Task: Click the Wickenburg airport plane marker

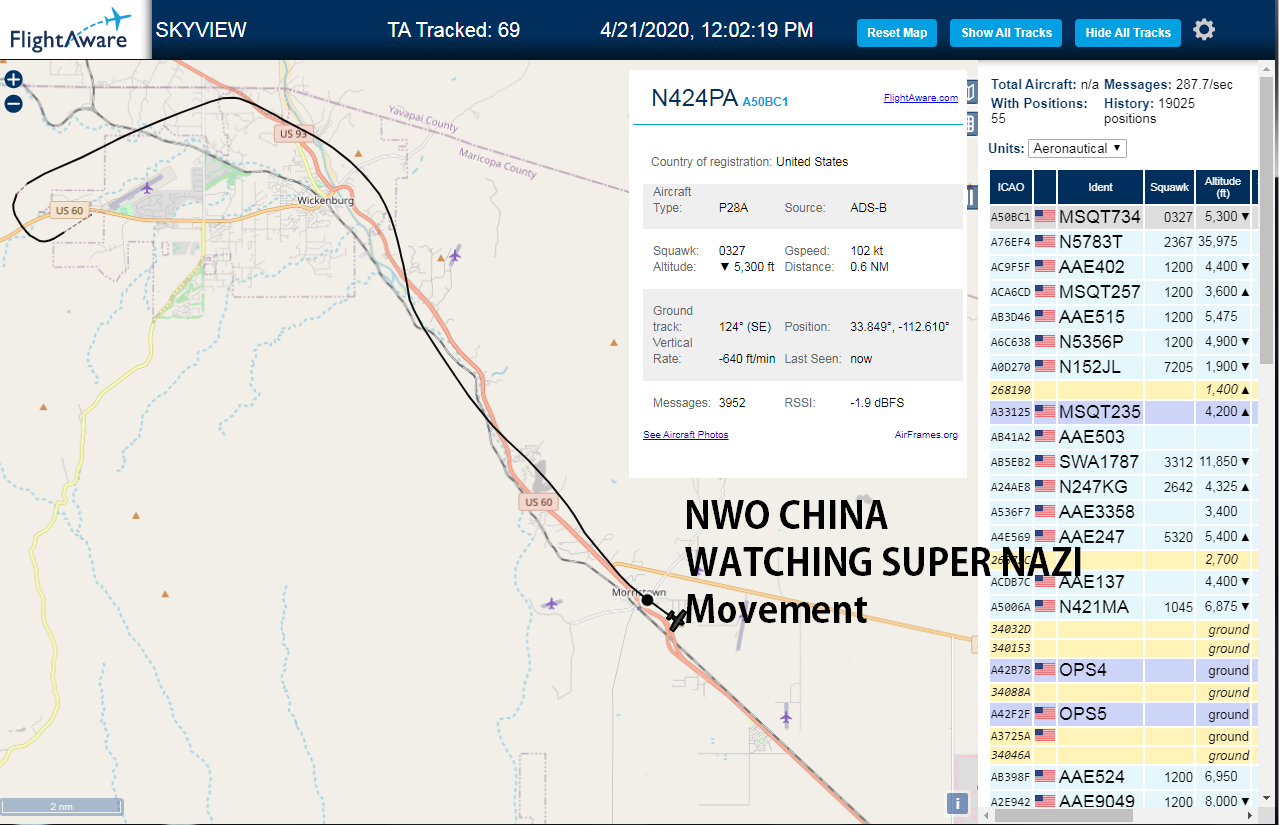Action: click(148, 187)
